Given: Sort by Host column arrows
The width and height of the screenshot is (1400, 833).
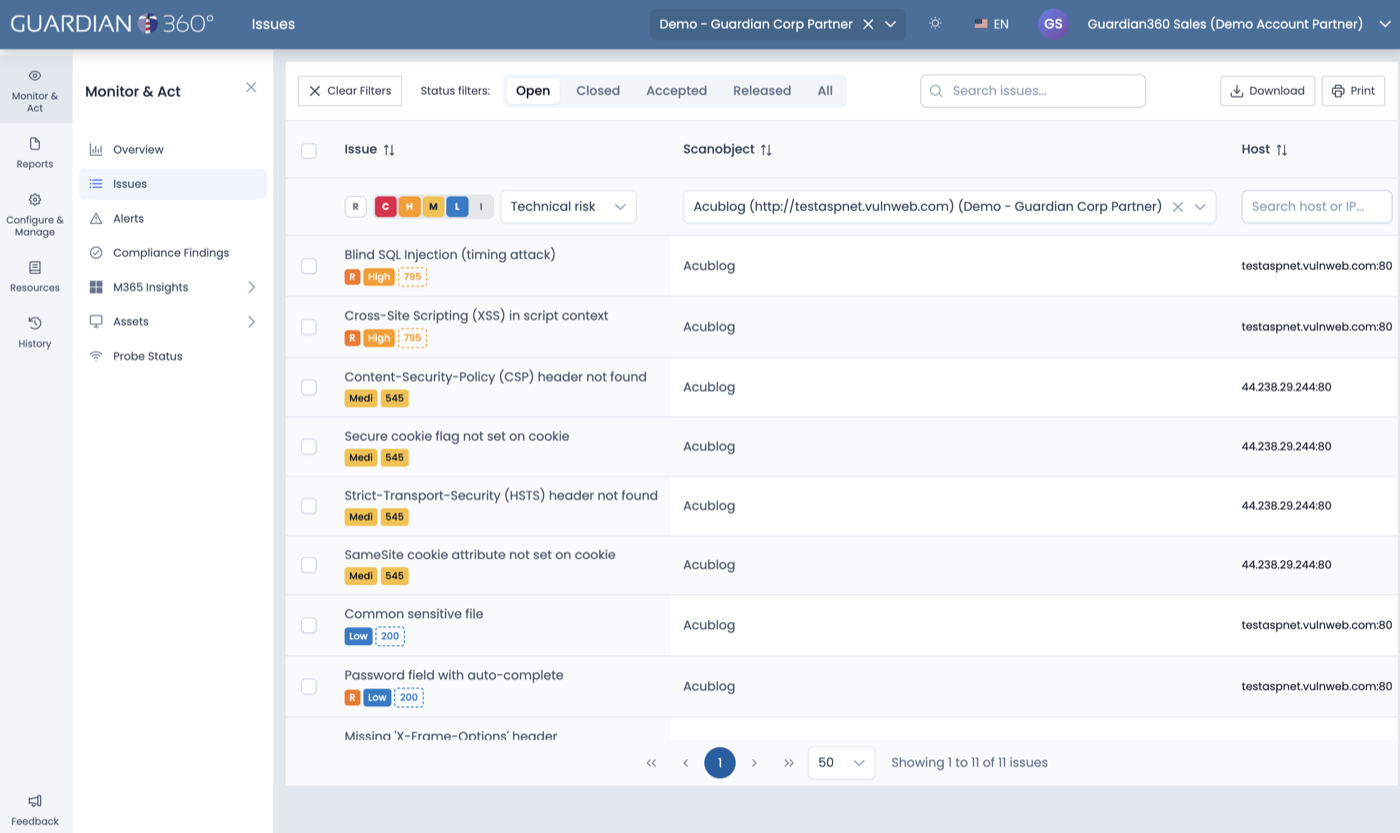Looking at the screenshot, I should [1281, 150].
